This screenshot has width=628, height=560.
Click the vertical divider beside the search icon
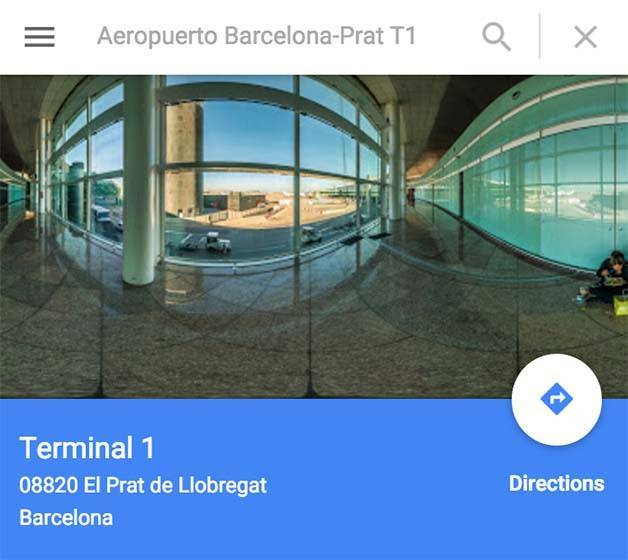(539, 36)
